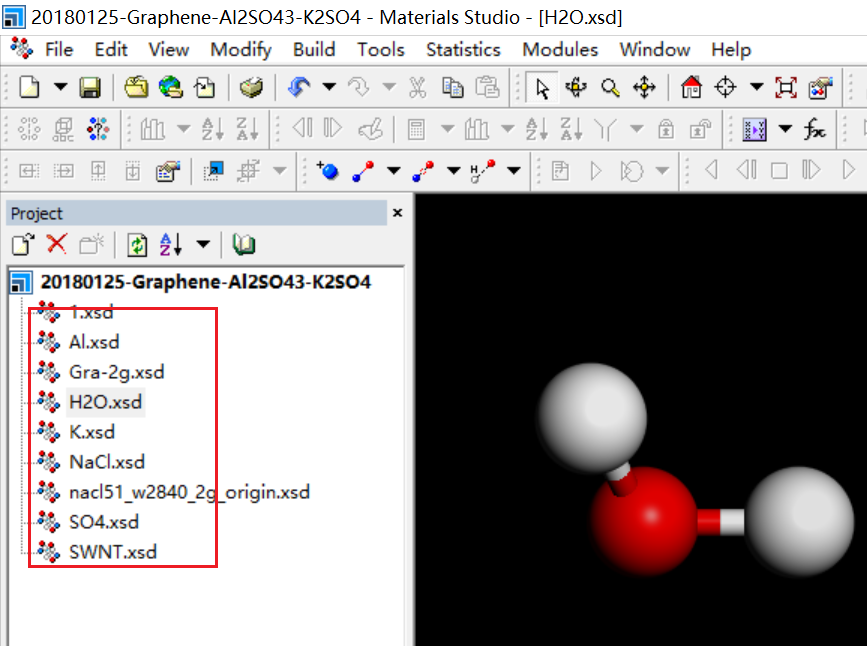
Task: Open the bond tool dropdown arrow
Action: 393,170
